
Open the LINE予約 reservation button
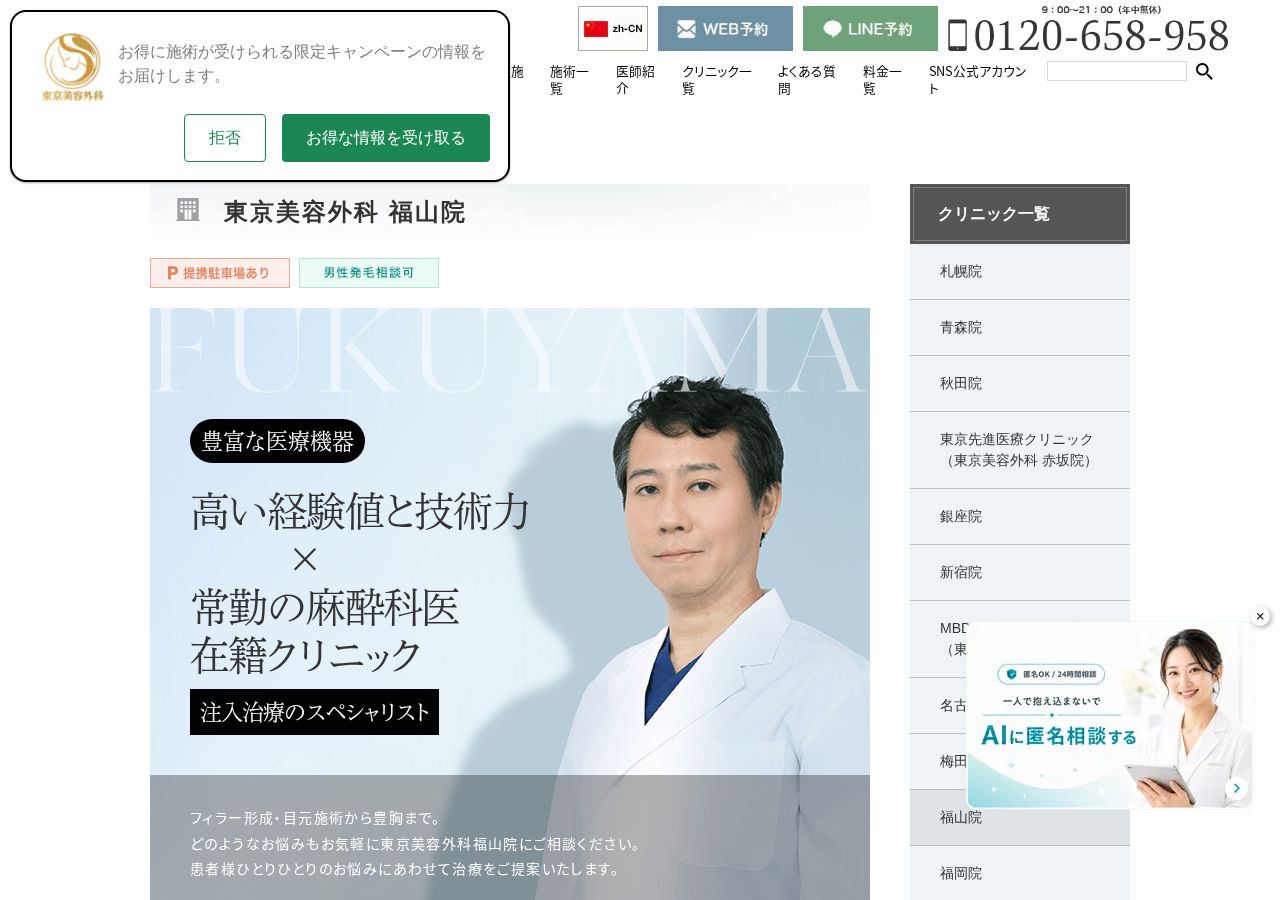click(870, 28)
